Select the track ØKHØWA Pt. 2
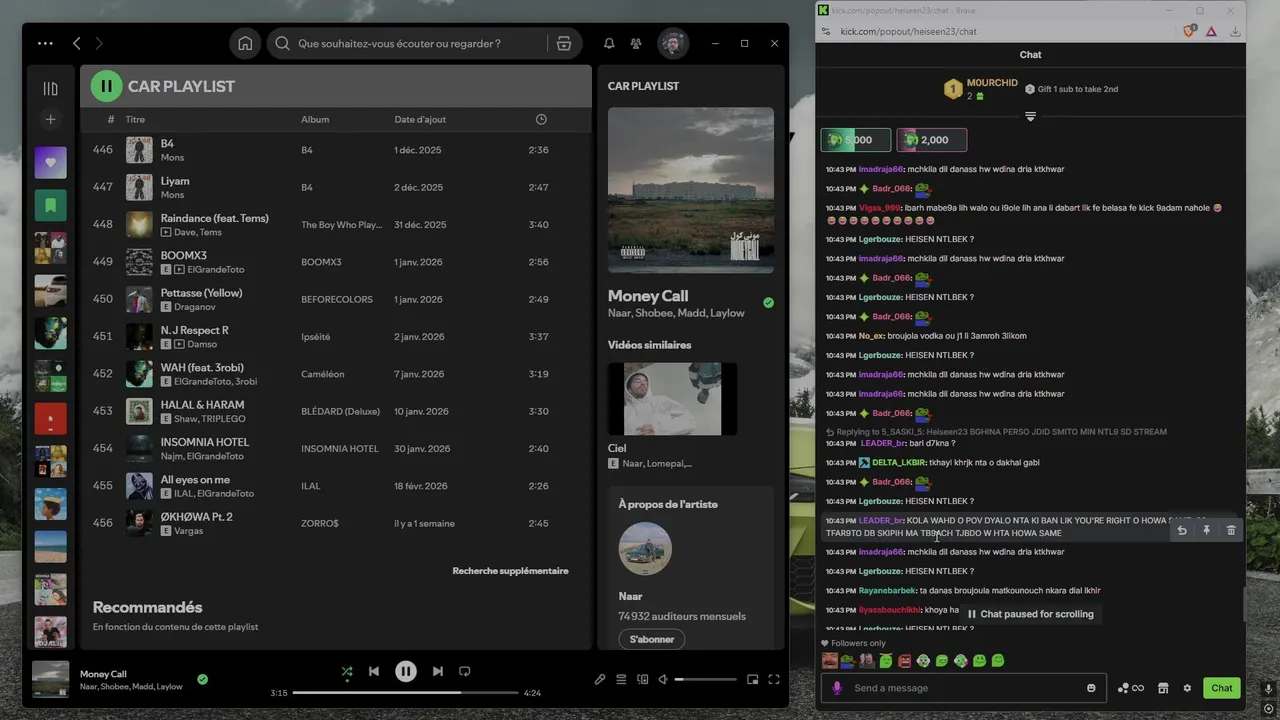Image resolution: width=1280 pixels, height=720 pixels. pyautogui.click(x=336, y=523)
